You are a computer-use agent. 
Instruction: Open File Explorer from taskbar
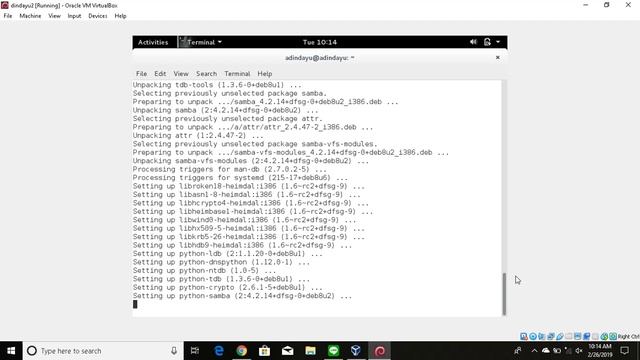310,351
